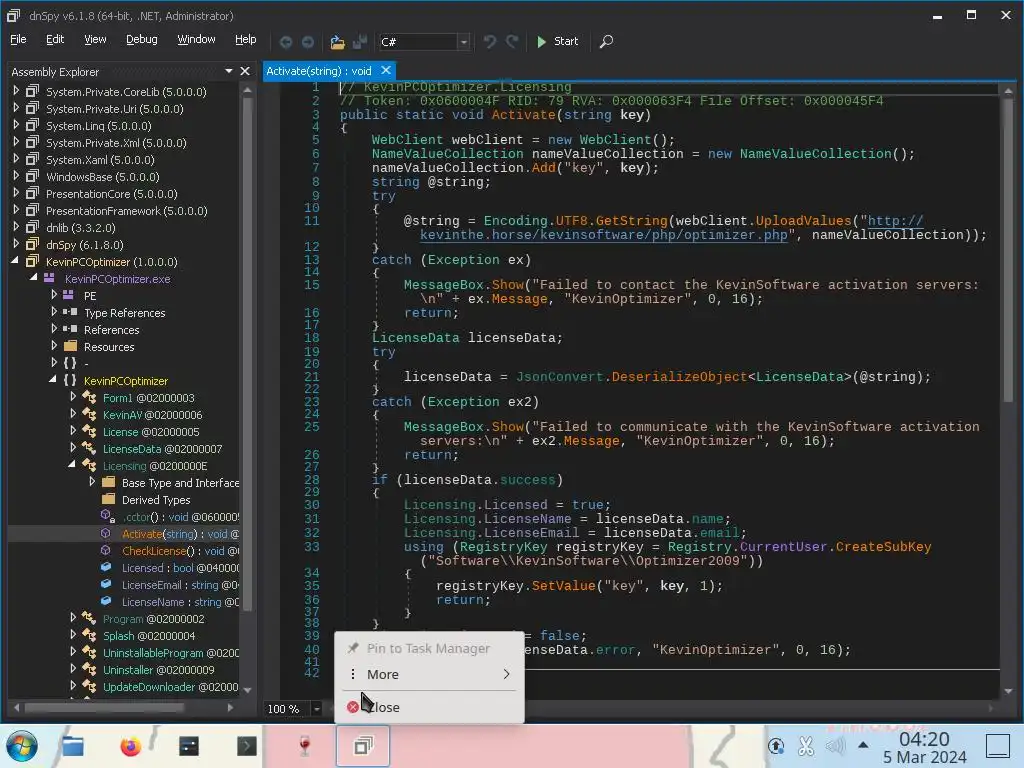Open the C# language dropdown
Screen dimensions: 1024x768
tap(463, 42)
